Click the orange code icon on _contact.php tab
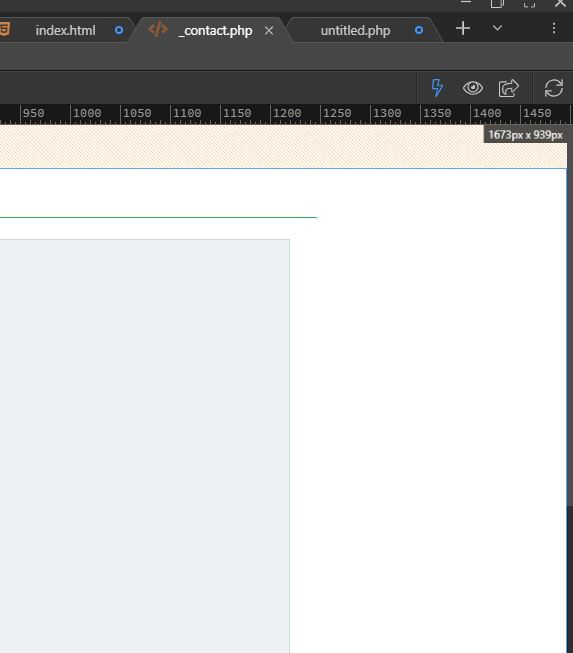Screen dimensions: 573x653 (158, 30)
